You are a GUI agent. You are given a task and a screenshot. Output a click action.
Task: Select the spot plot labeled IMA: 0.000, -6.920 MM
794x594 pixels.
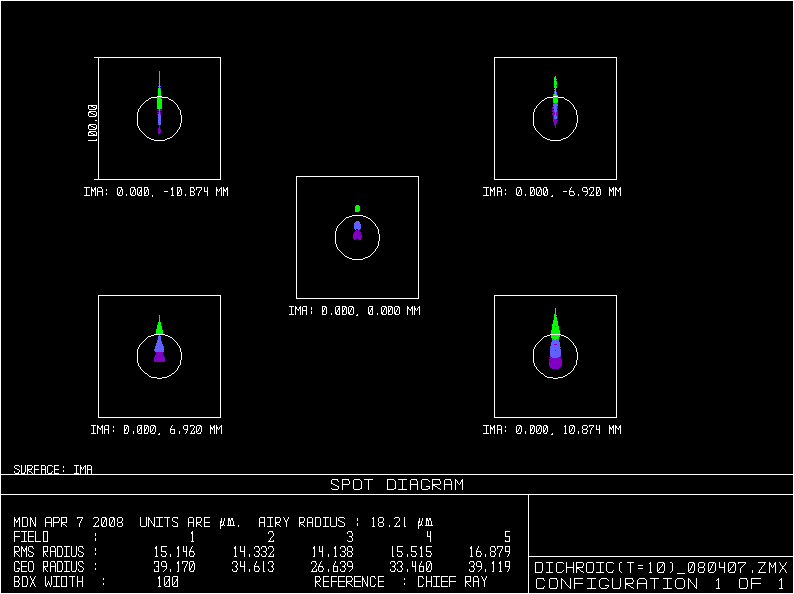pos(555,118)
